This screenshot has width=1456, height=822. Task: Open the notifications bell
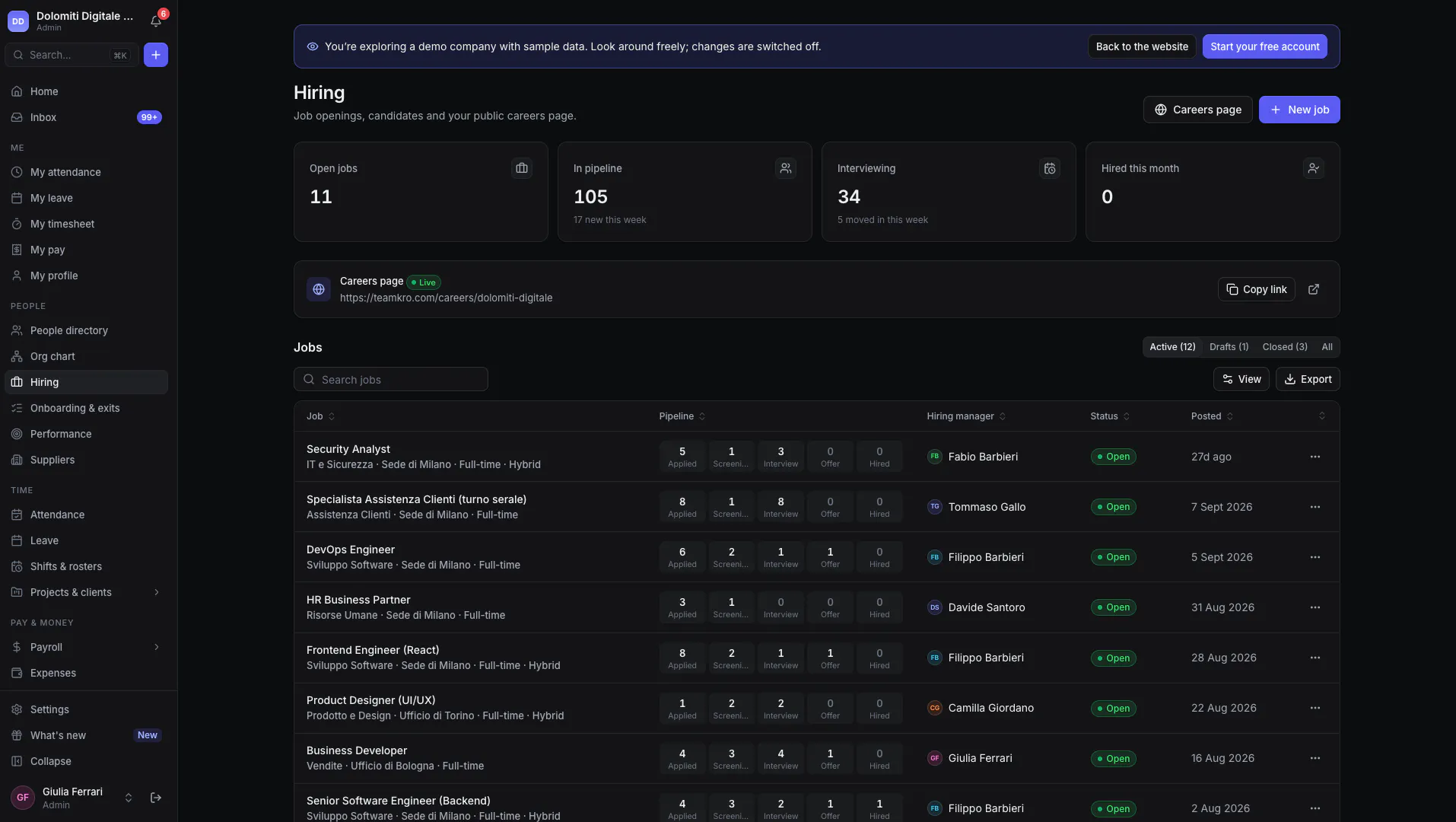[x=156, y=21]
